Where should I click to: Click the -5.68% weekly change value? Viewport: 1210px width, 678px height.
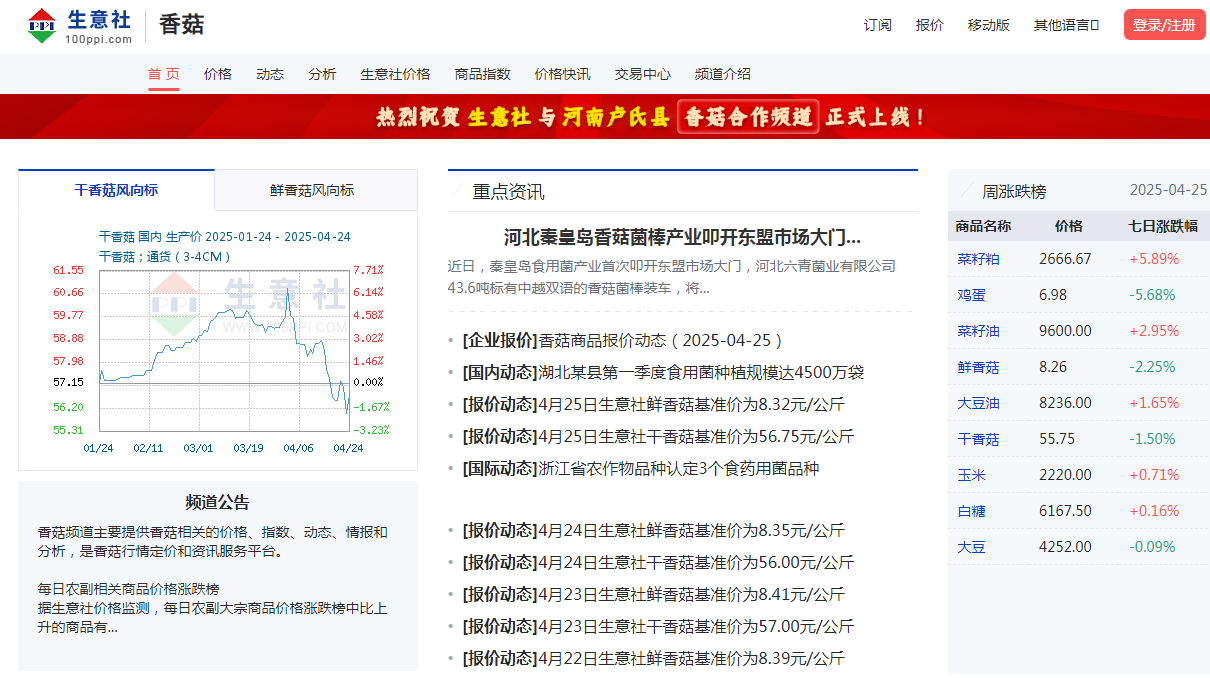(x=1152, y=294)
